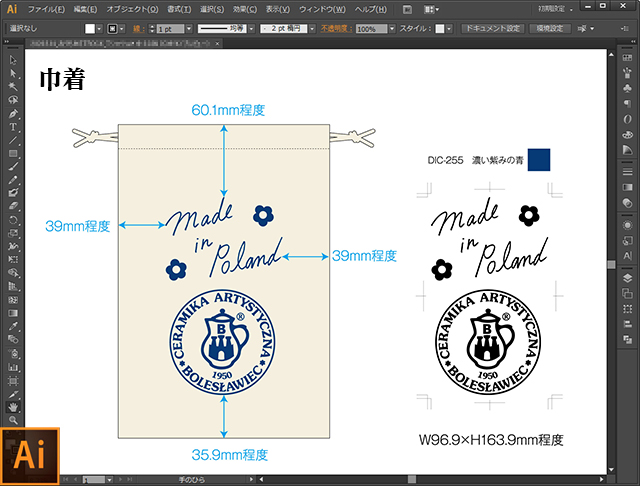Select the Symbol Sprayer tool

(x=13, y=353)
